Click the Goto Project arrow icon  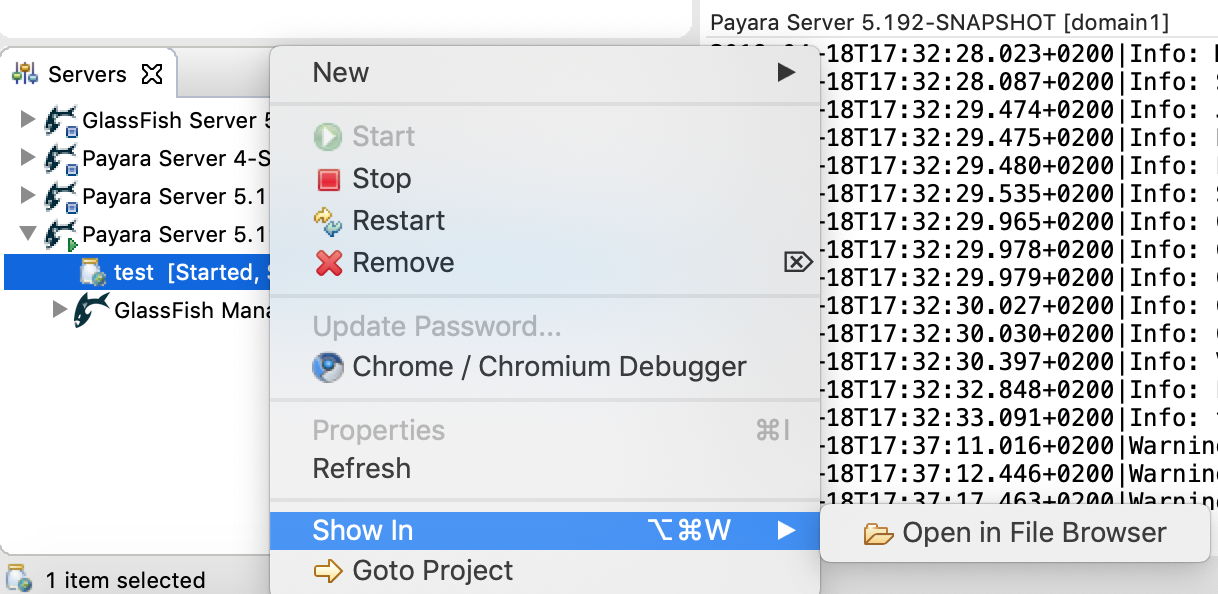coord(328,571)
